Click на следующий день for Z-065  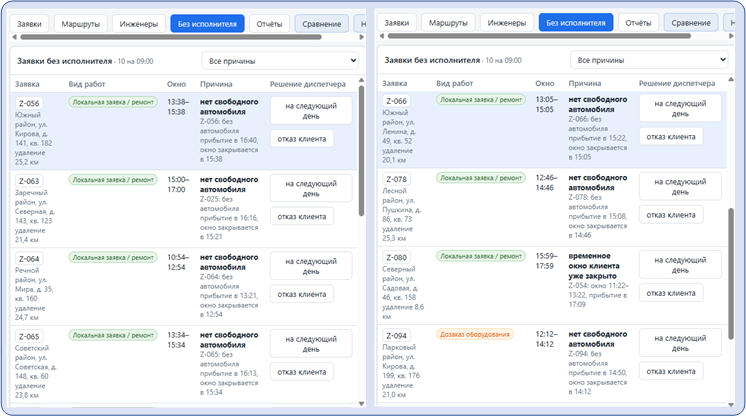311,344
